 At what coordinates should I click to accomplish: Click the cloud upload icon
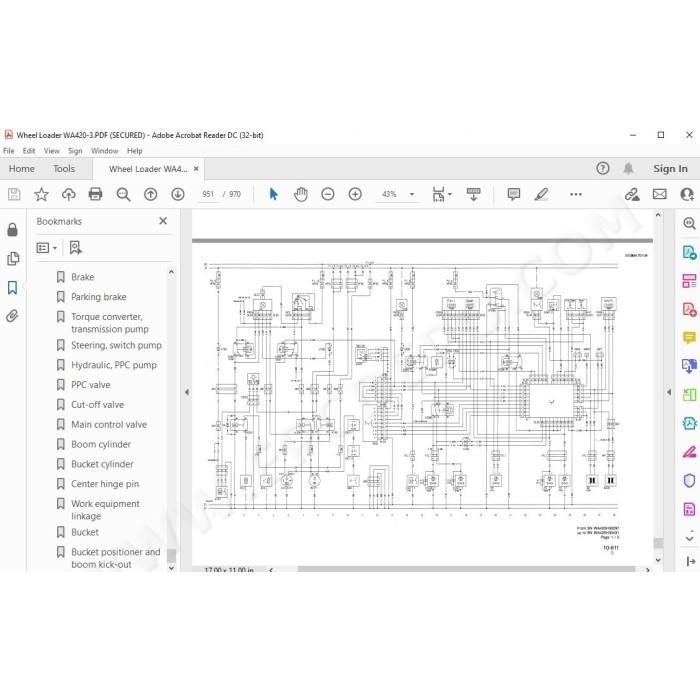[68, 194]
